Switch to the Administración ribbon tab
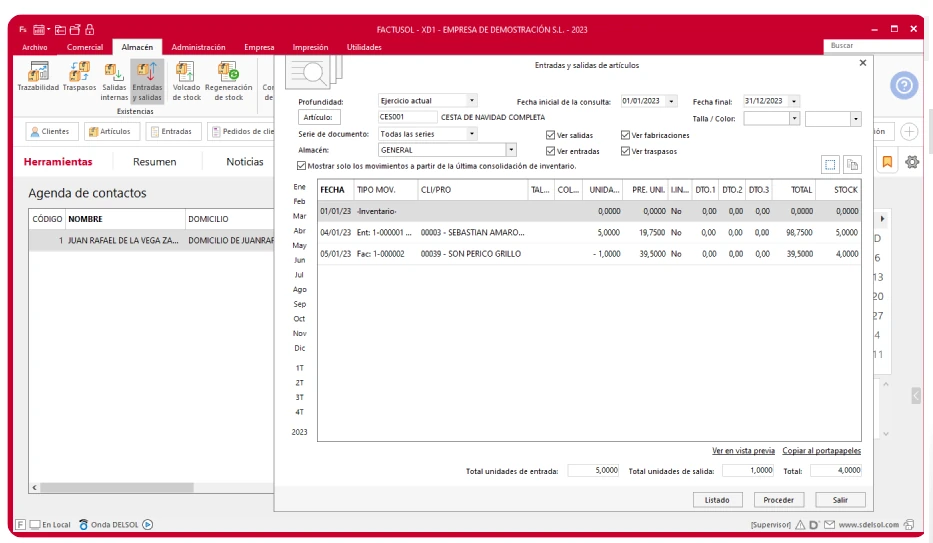 (197, 47)
